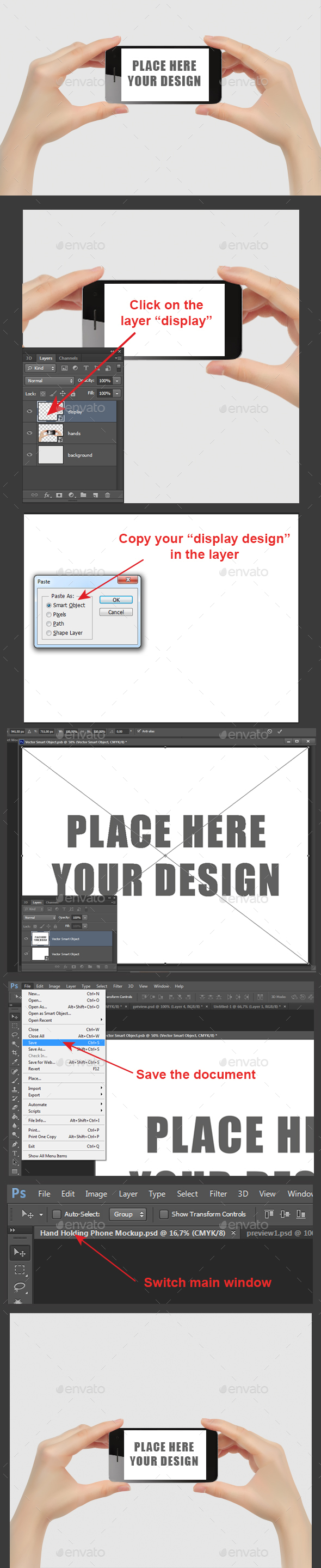Click the link layers icon
Viewport: 321px width, 1568px height.
35,495
